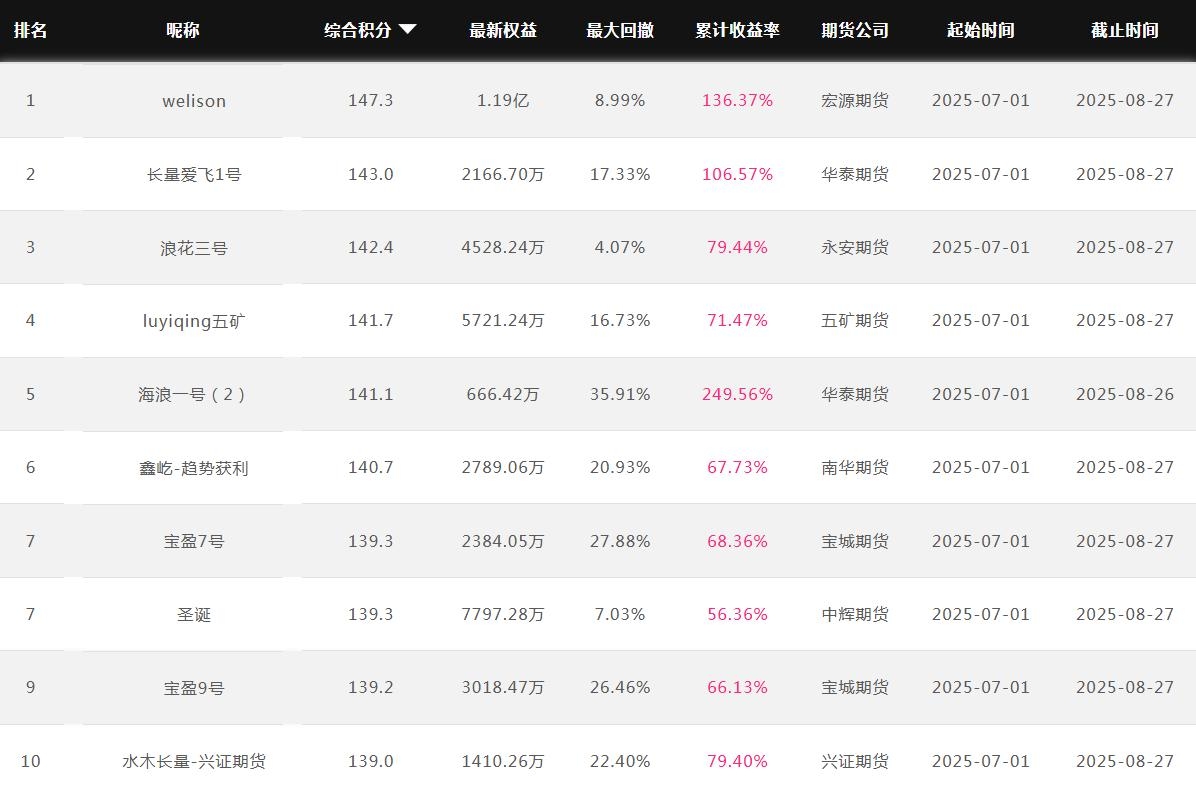Viewport: 1196px width, 795px height.
Task: Click the 永安期货 company cell
Action: [x=855, y=247]
